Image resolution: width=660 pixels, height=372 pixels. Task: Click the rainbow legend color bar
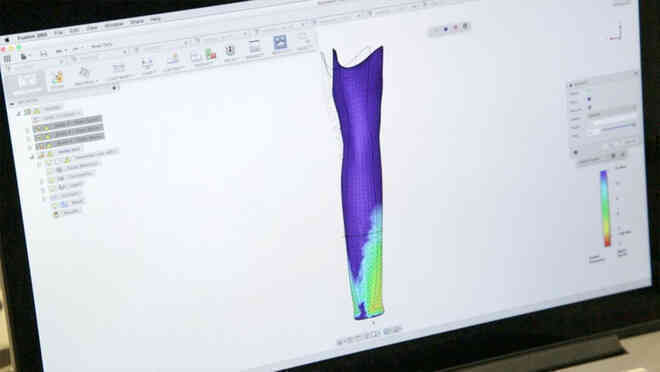[606, 208]
